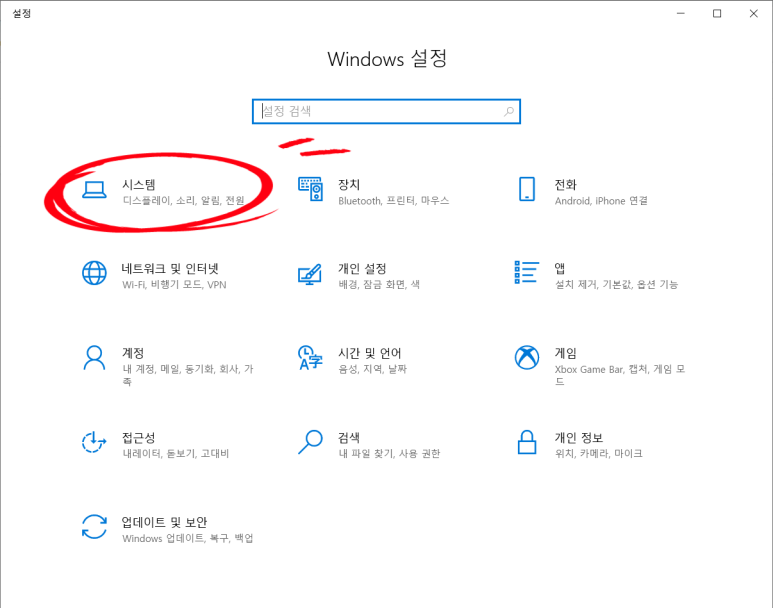Open 검색 settings category title

point(349,438)
